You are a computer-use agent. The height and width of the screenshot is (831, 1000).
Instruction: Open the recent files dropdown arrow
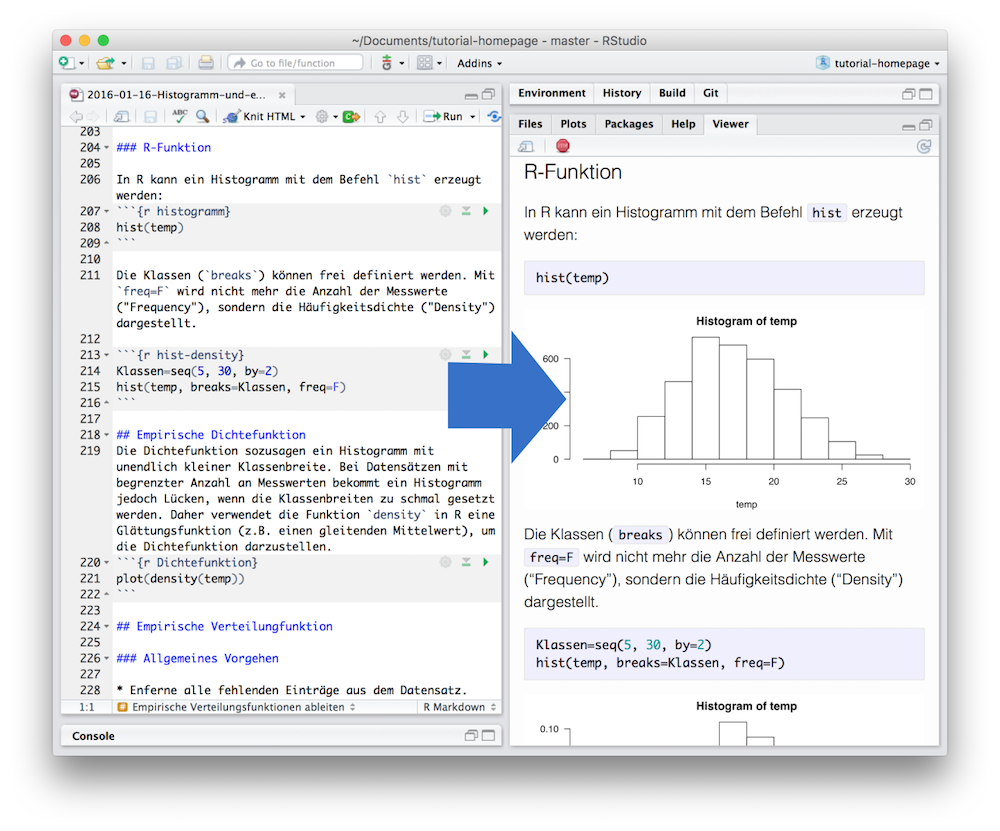pos(124,63)
